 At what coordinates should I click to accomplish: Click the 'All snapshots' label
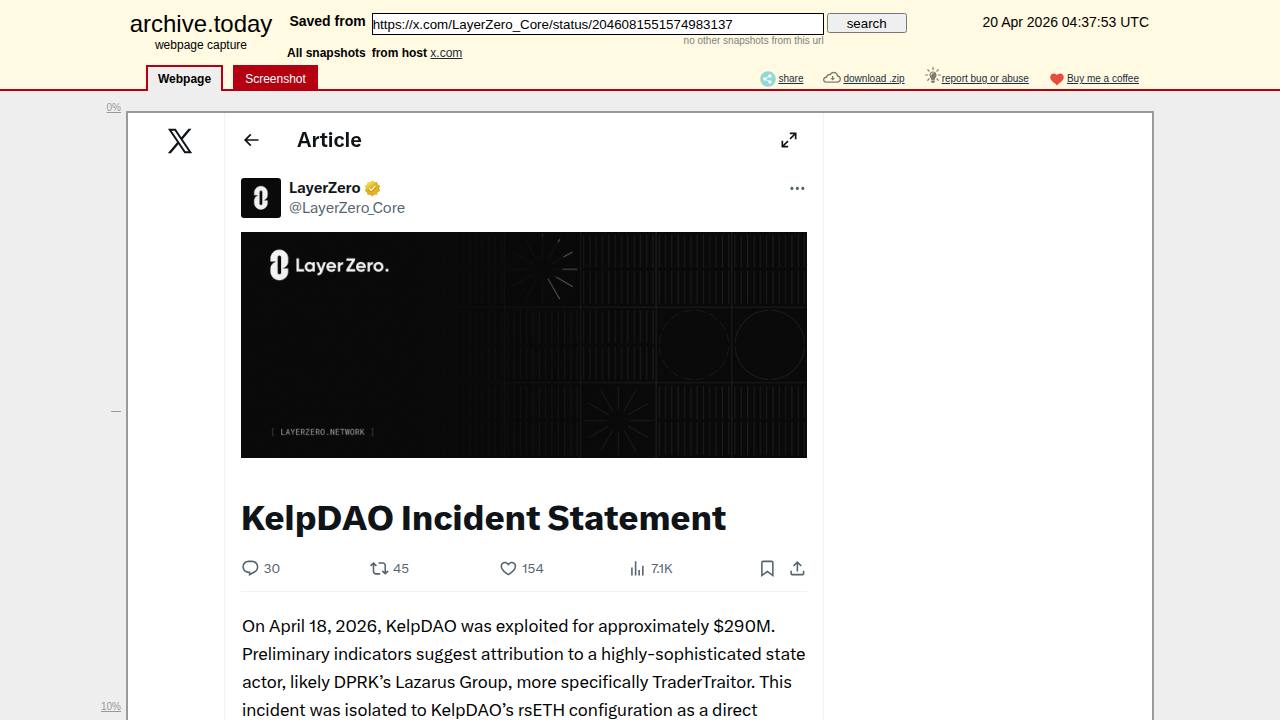[326, 53]
